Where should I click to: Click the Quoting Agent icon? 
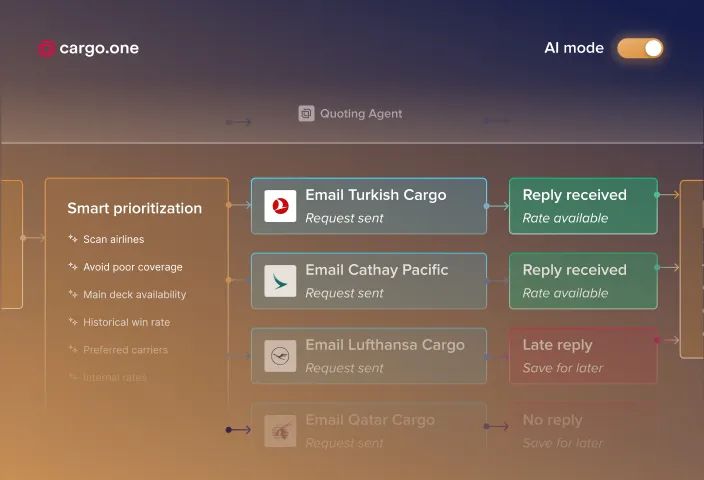(306, 113)
